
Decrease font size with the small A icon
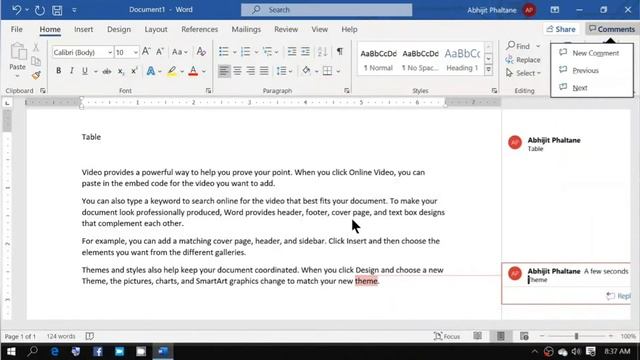click(160, 51)
